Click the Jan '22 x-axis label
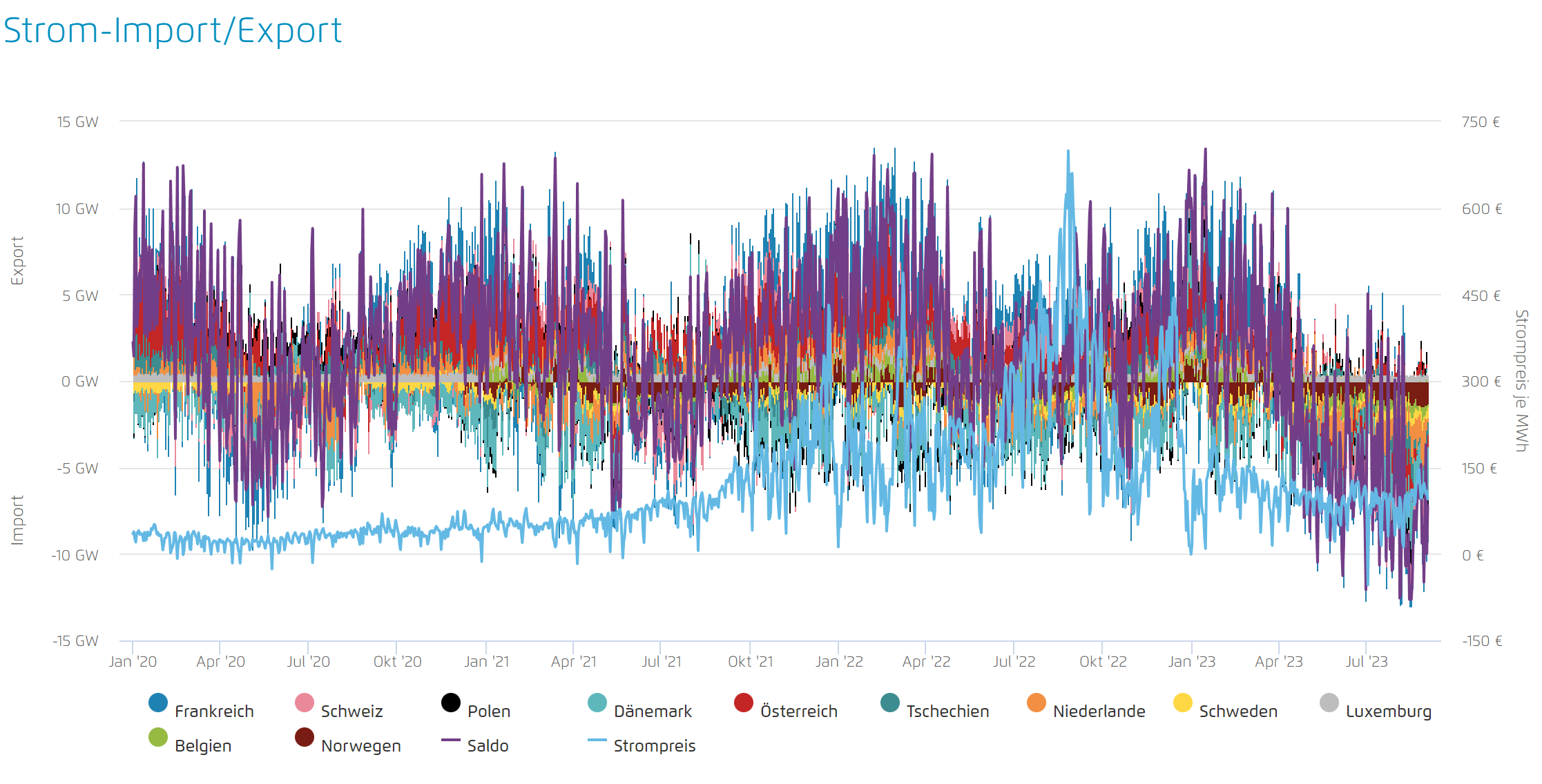The width and height of the screenshot is (1542, 784). pos(839,662)
